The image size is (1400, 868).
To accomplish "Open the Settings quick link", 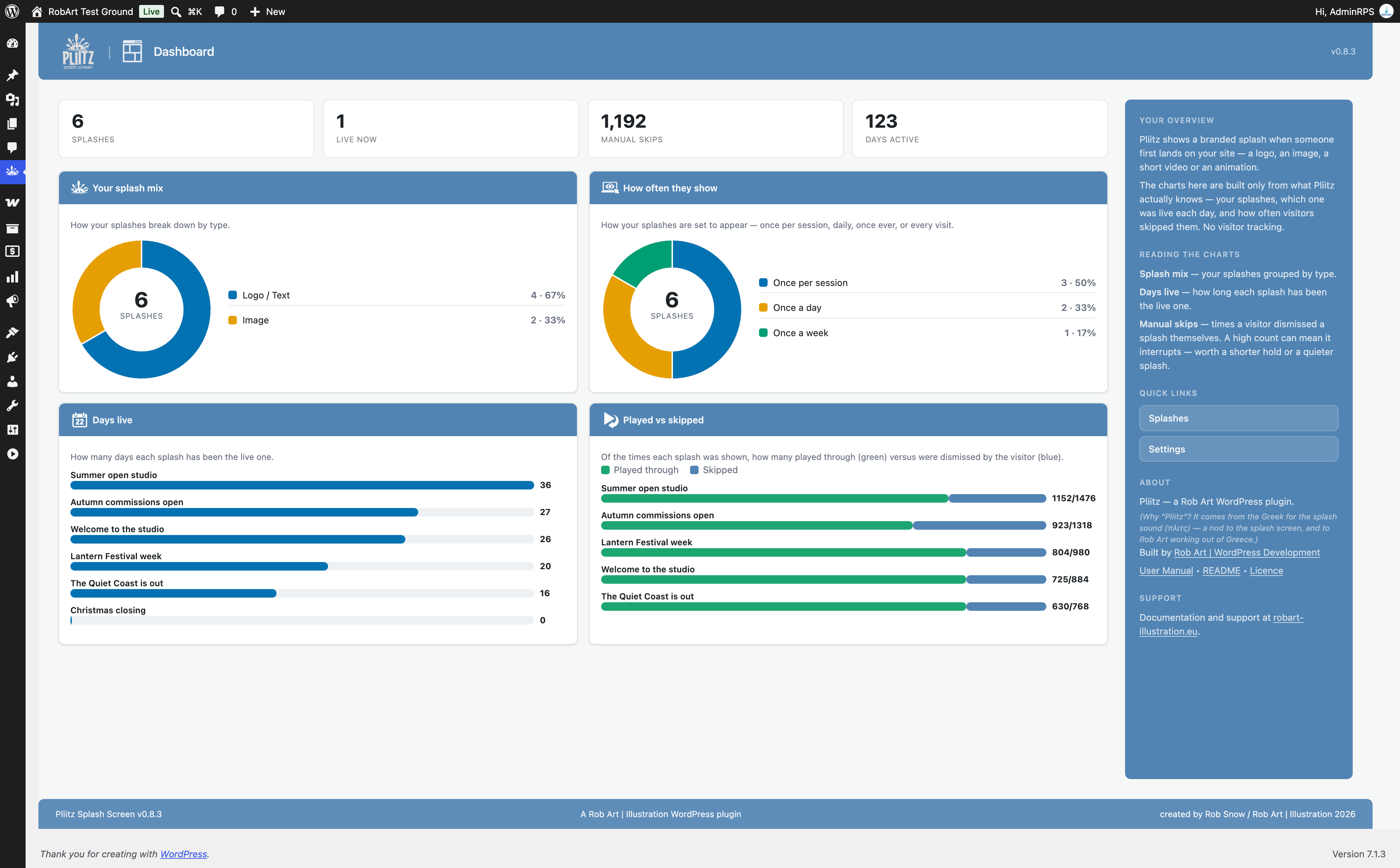I will [1238, 449].
